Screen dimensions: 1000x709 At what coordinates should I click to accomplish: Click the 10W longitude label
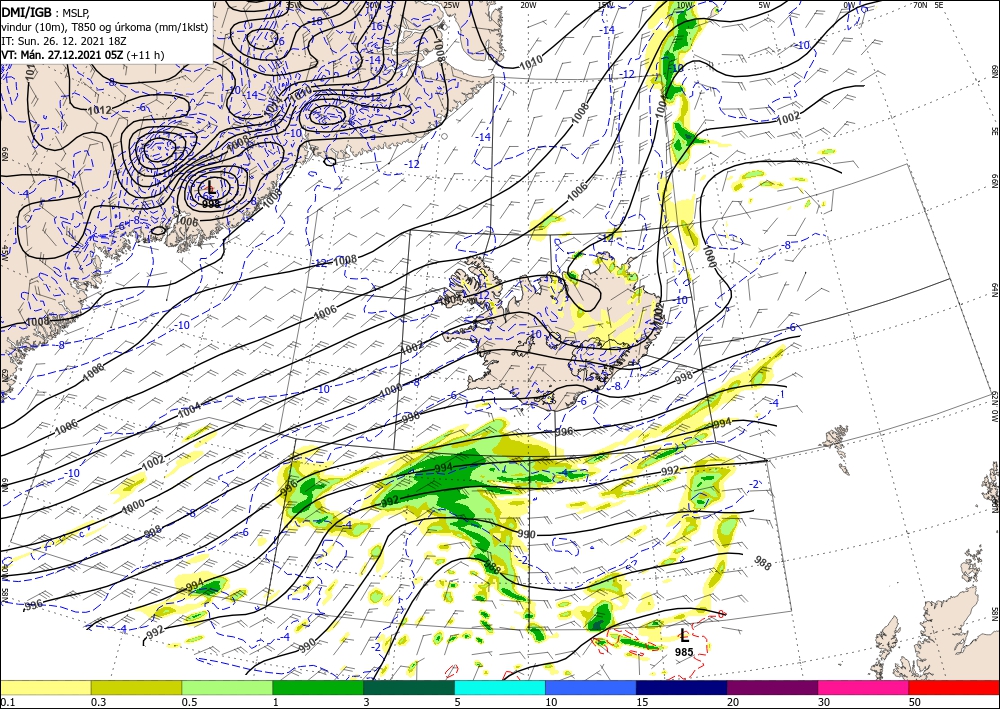click(x=684, y=5)
